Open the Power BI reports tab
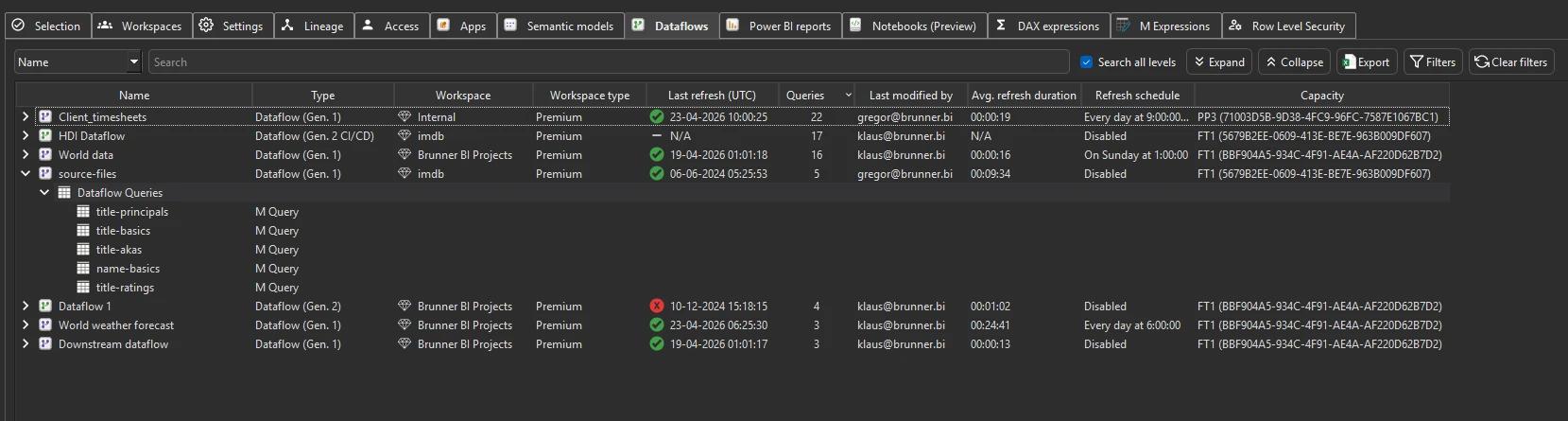The width and height of the screenshot is (1568, 421). 780,26
